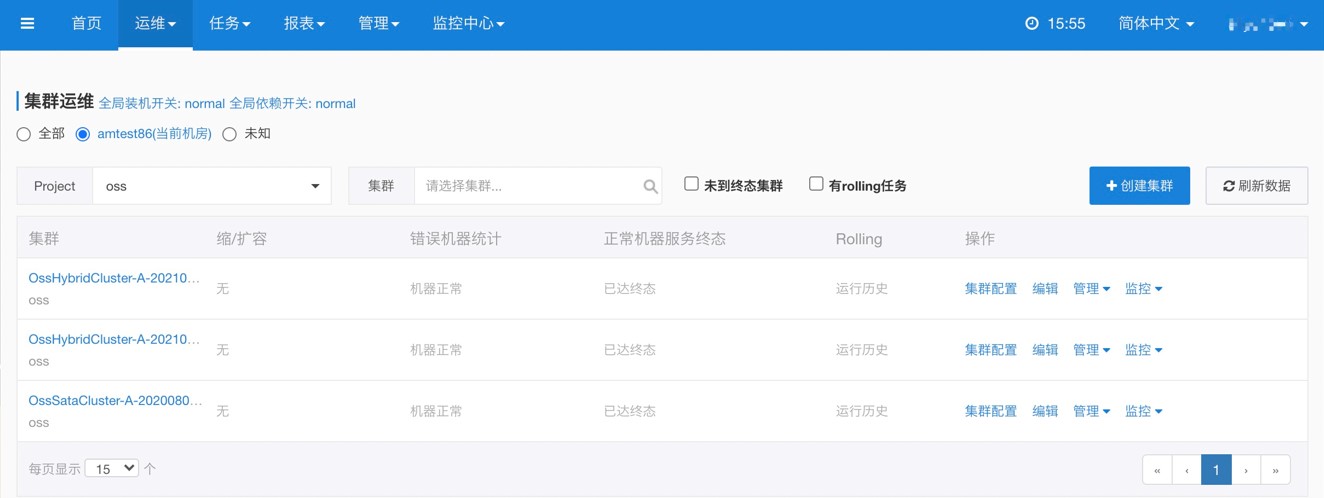Click the Rolling column header
Viewport: 1324px width, 498px height.
point(859,239)
